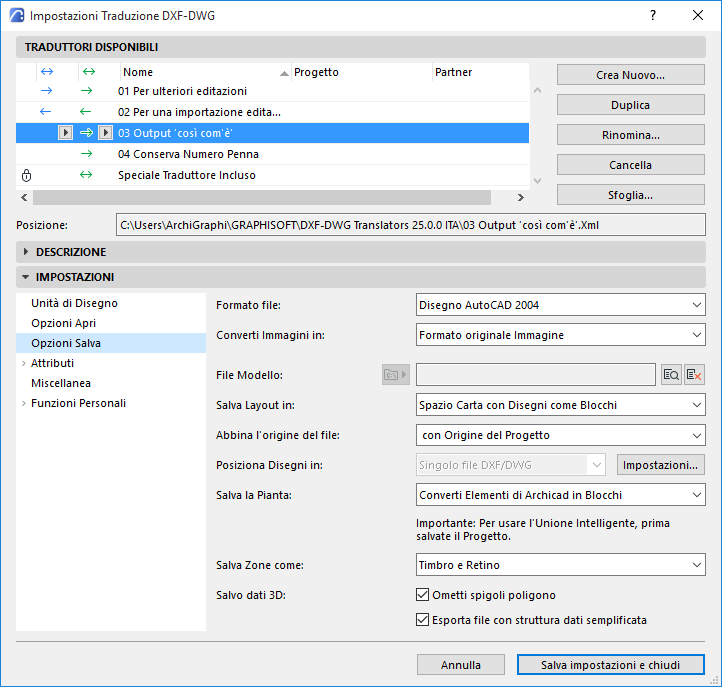The height and width of the screenshot is (687, 722).
Task: Click the blue bidirectional arrow column header
Action: click(47, 72)
